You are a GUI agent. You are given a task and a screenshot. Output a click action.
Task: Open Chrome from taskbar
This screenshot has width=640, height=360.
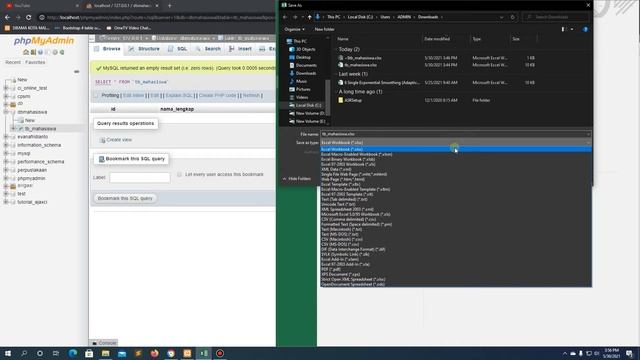click(171, 353)
